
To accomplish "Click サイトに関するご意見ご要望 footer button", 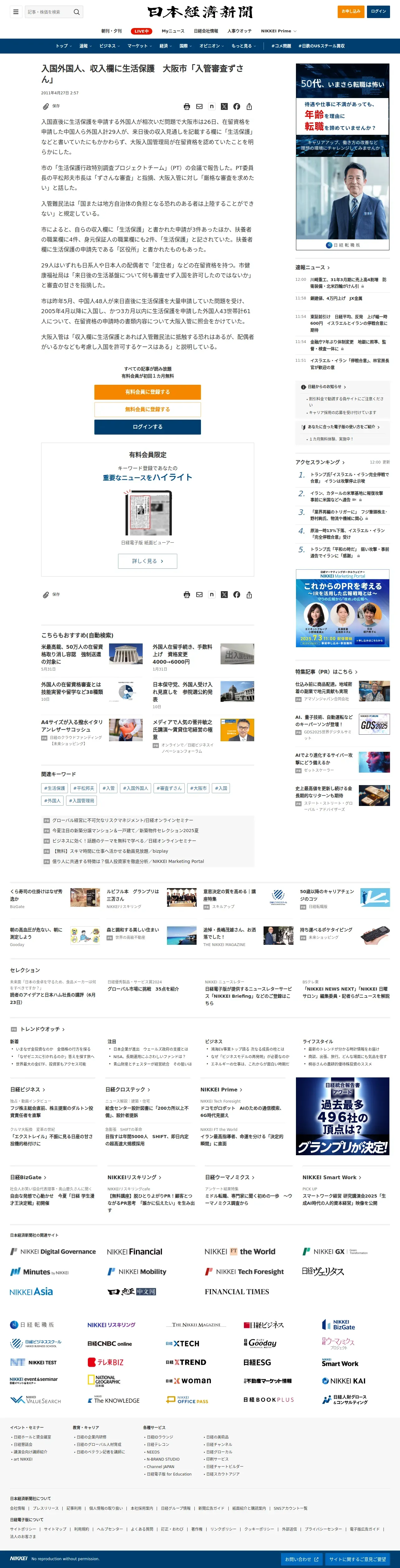I will 357,1559.
